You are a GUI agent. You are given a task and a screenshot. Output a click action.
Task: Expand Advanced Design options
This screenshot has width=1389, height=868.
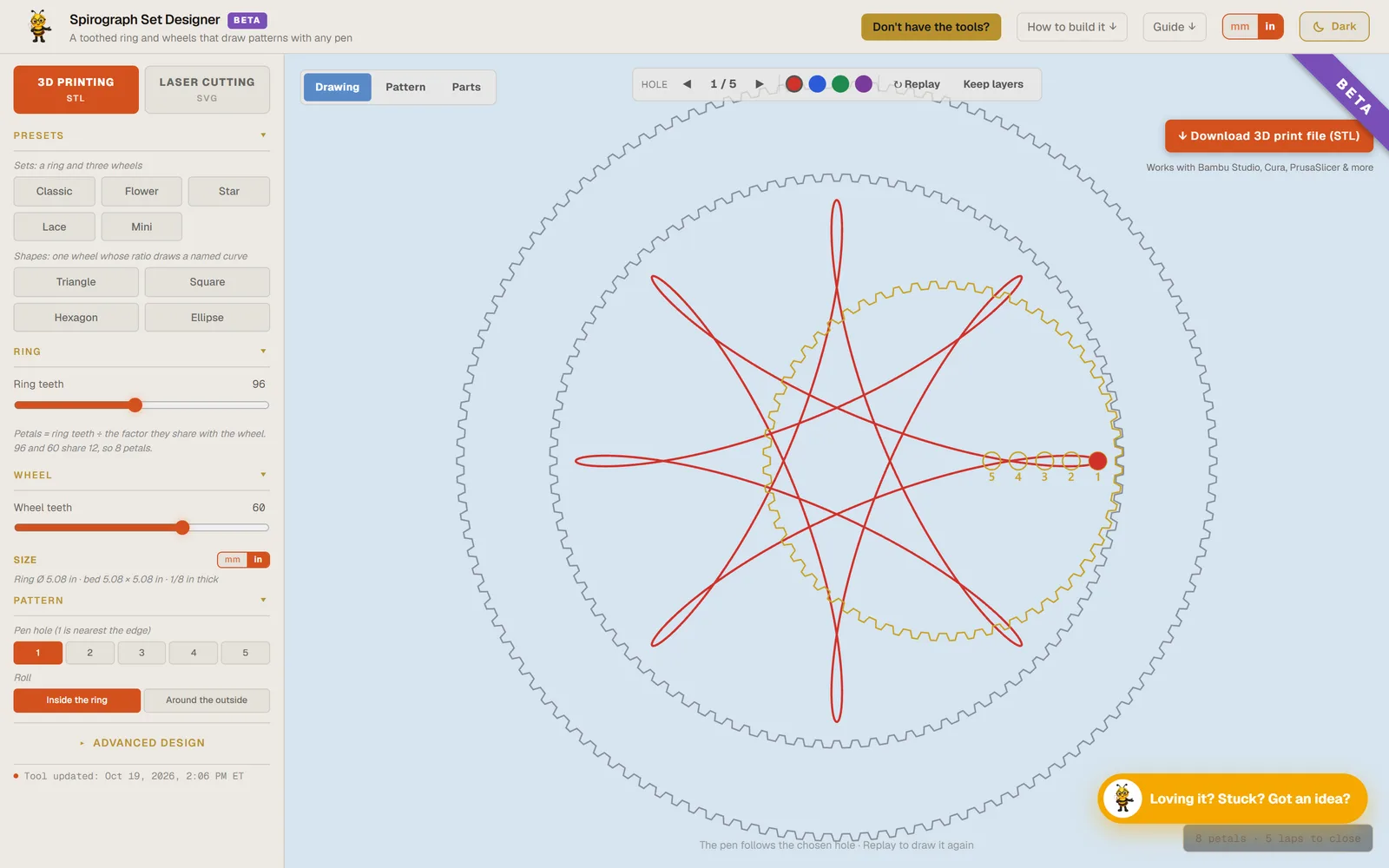point(142,743)
